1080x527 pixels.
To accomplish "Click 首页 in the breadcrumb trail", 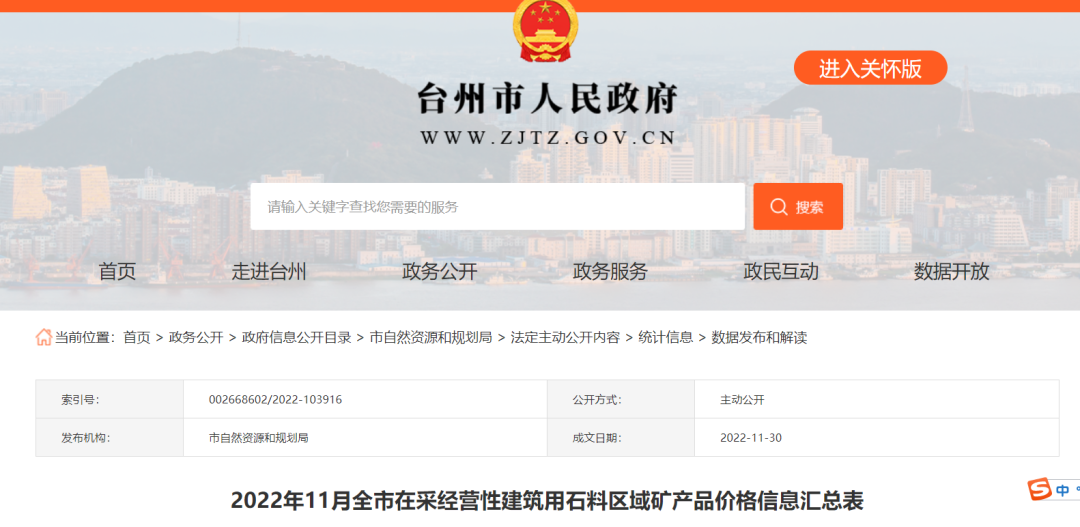I will (137, 337).
